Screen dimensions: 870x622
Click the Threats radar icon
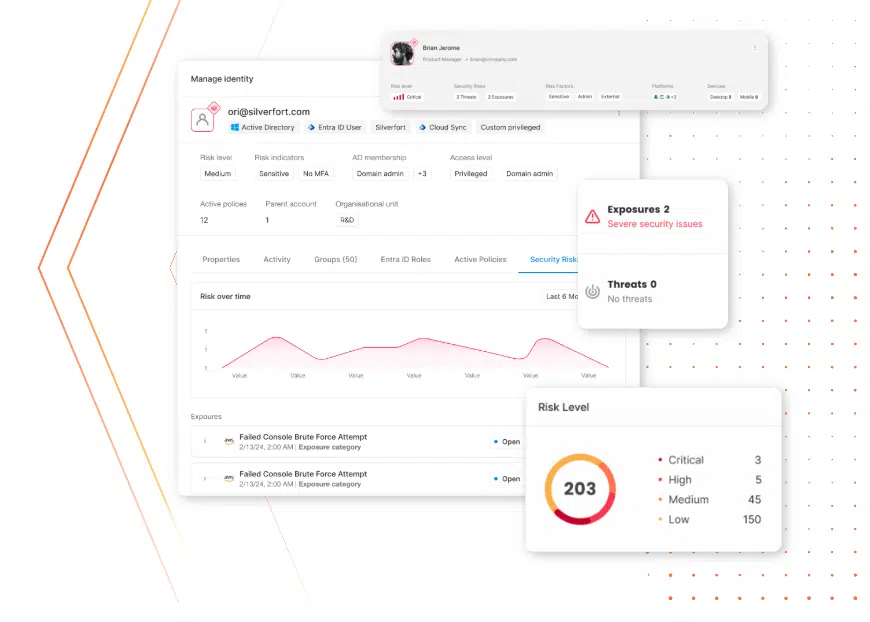tap(592, 291)
